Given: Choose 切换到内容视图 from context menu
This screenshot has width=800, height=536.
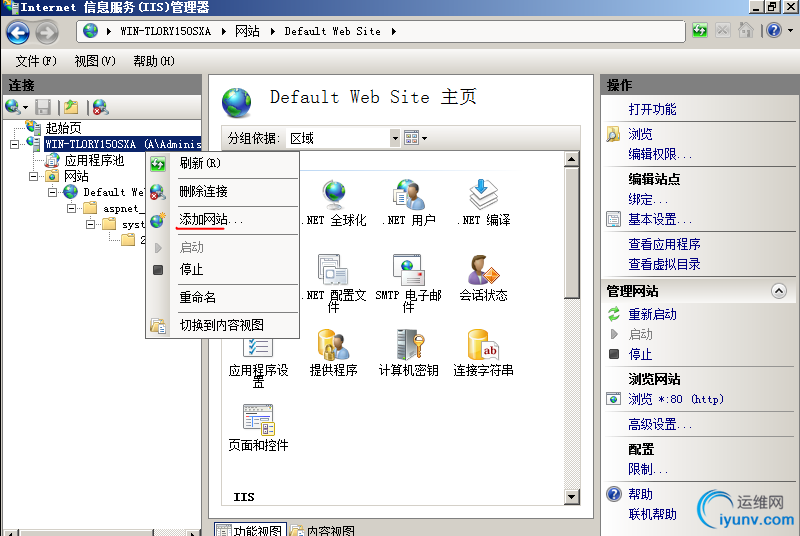Looking at the screenshot, I should (221, 325).
